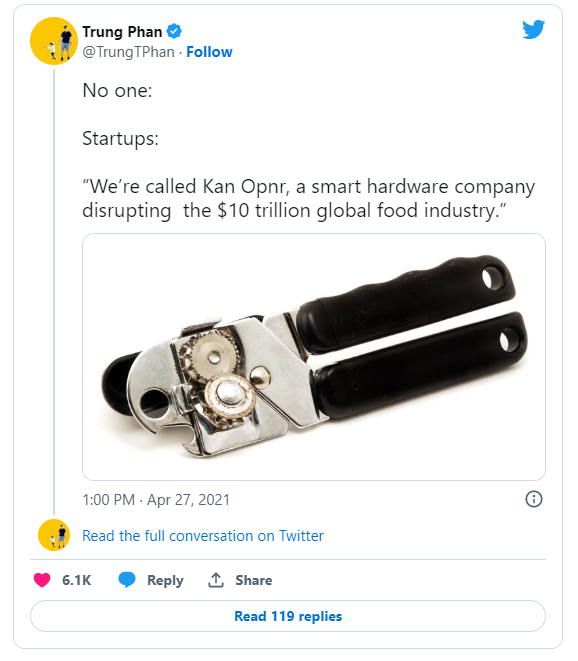Open the Read 119 replies button
Viewport: 578px width, 661px height.
288,616
